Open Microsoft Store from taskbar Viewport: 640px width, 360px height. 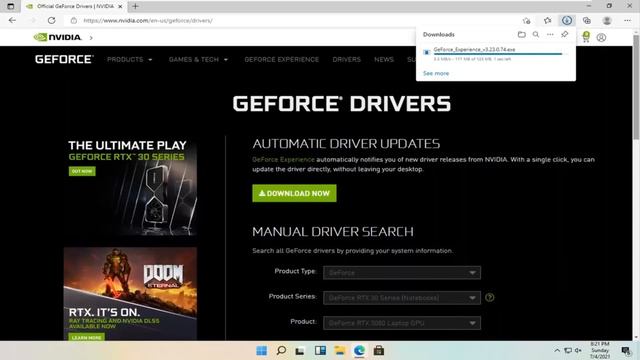(x=379, y=351)
